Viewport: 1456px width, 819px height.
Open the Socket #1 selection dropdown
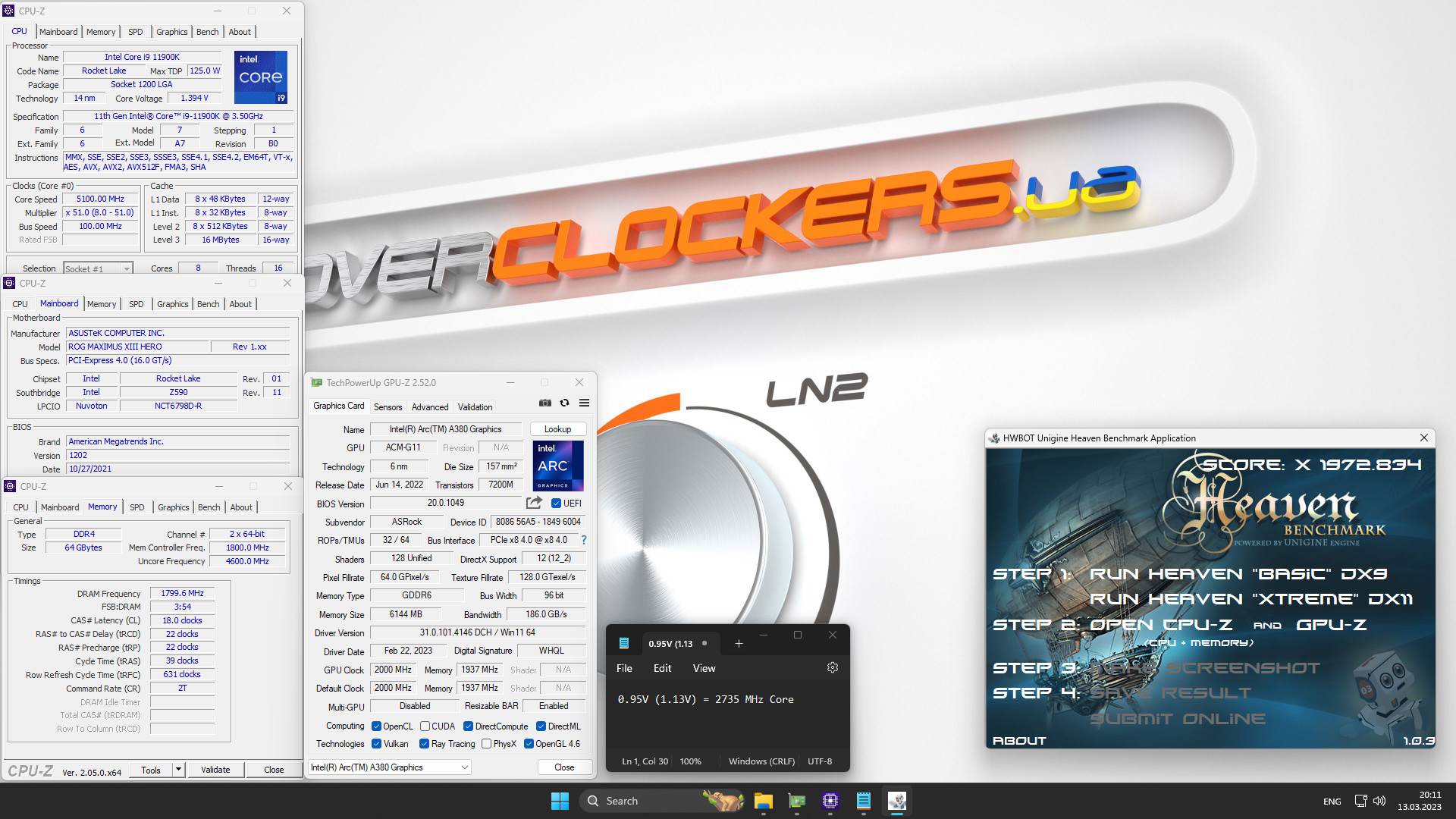pos(98,268)
